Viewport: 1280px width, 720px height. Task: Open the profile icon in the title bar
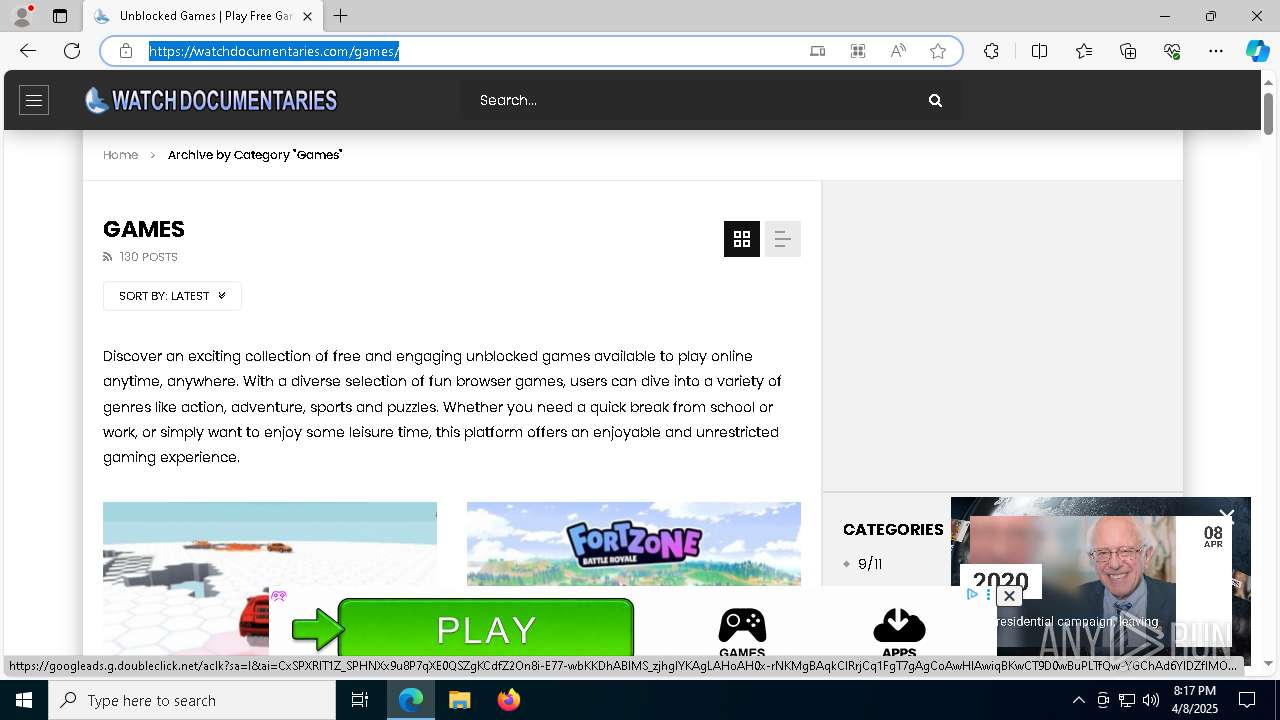click(x=21, y=16)
